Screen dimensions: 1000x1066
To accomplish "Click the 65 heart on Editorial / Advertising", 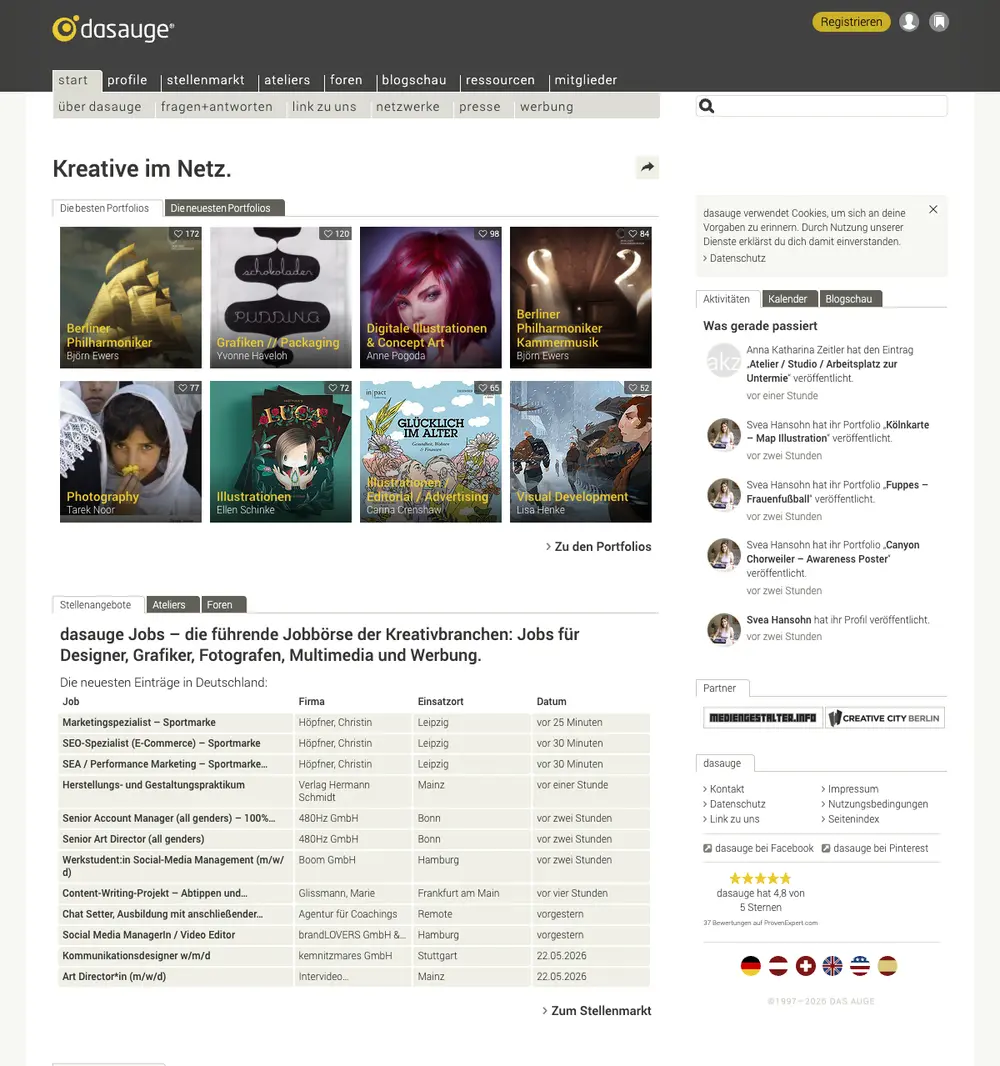I will click(488, 388).
